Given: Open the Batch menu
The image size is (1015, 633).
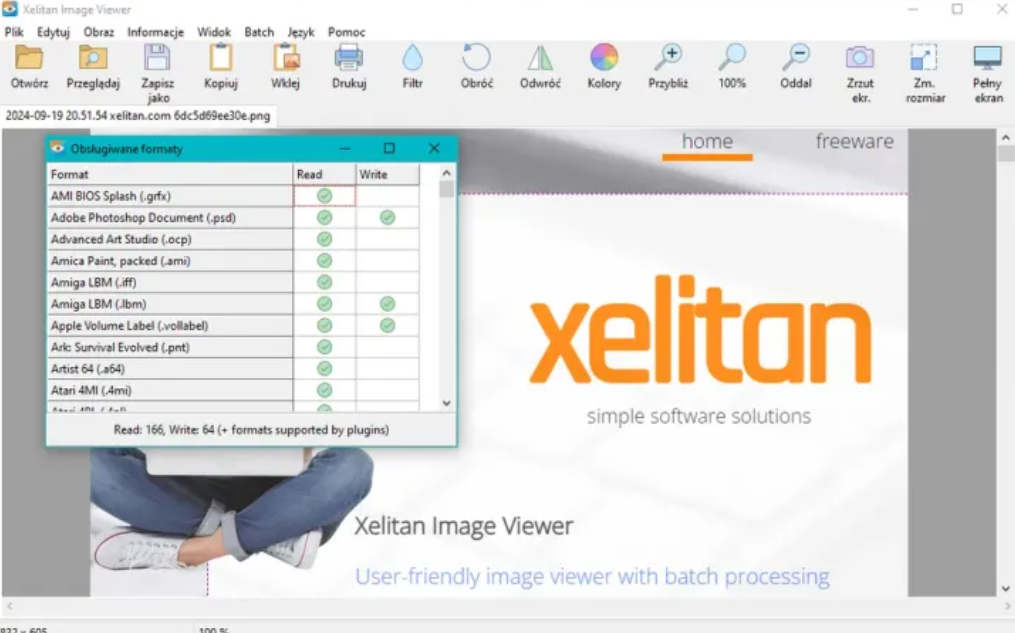Looking at the screenshot, I should pyautogui.click(x=259, y=32).
